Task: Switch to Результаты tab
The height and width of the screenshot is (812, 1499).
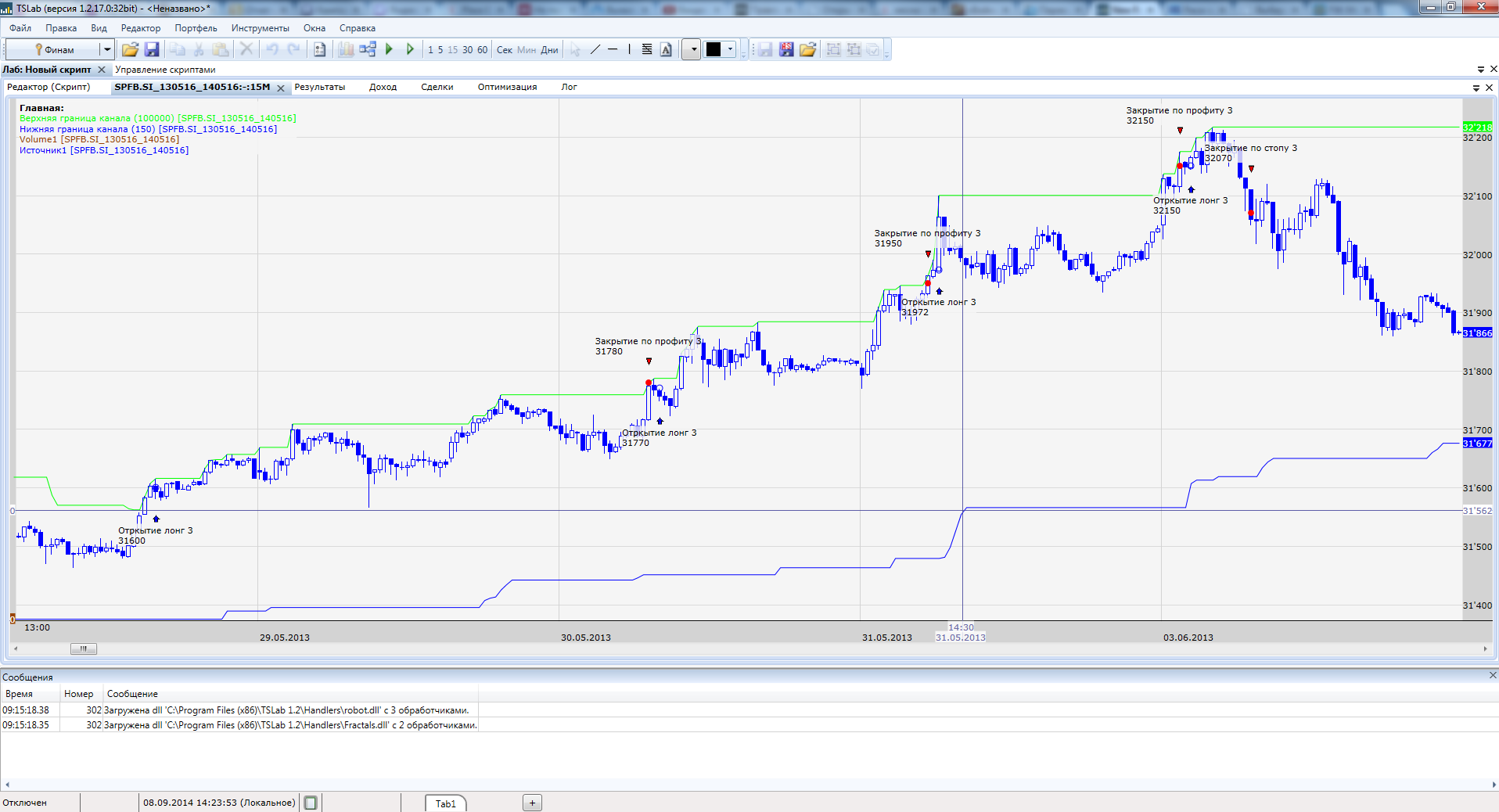Action: (320, 87)
